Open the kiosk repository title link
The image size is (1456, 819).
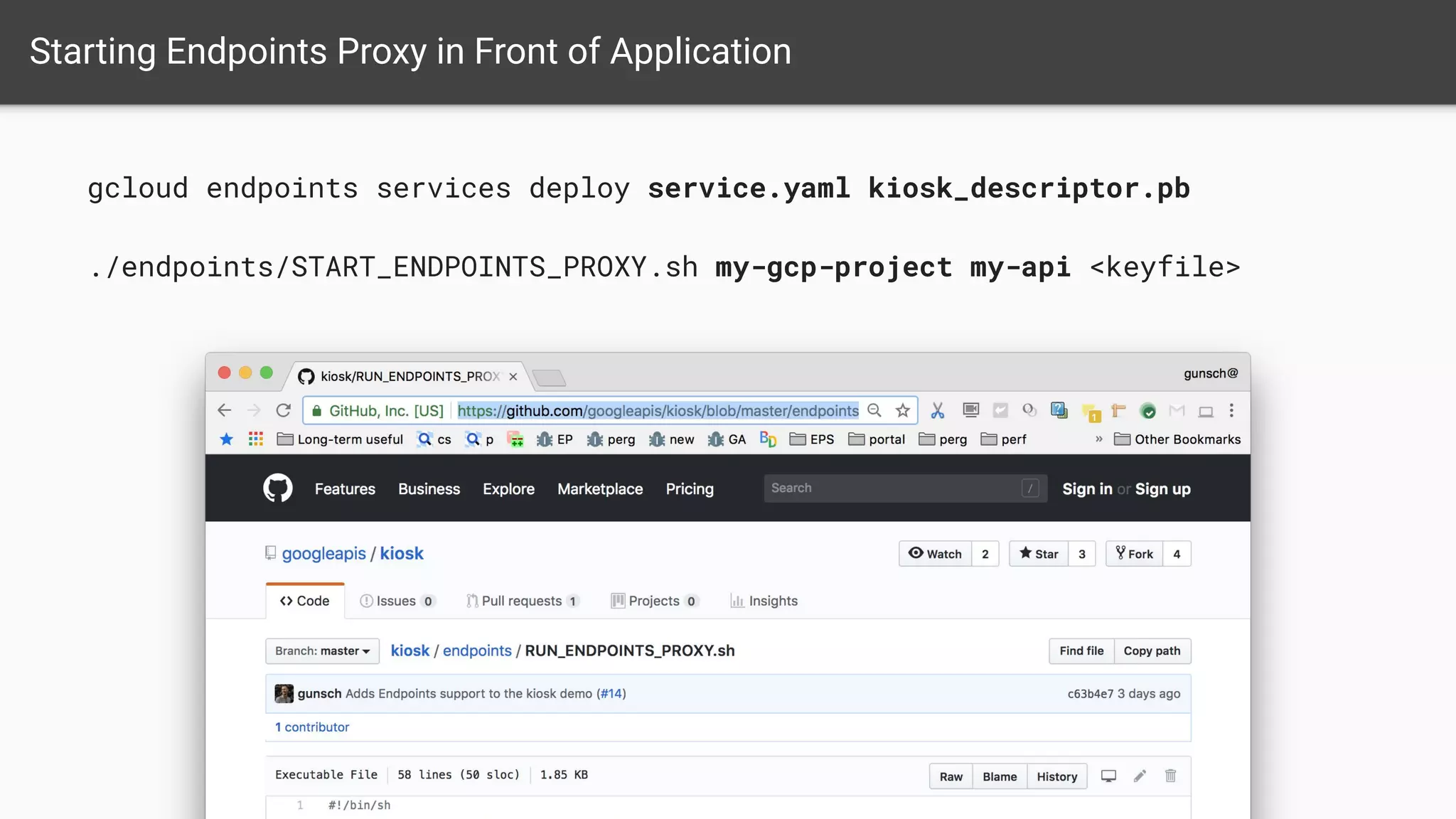coord(402,554)
